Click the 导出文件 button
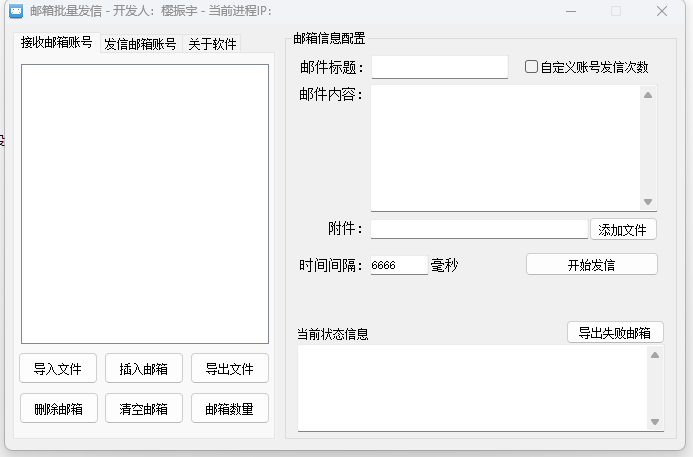Viewport: 693px width, 457px height. tap(230, 369)
